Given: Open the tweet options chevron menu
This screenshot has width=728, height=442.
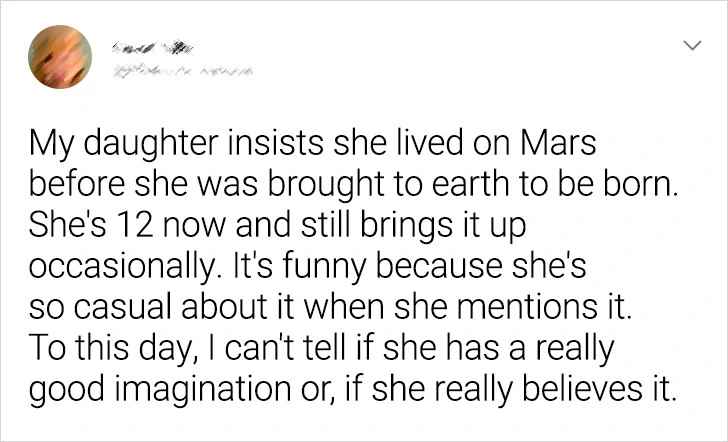Looking at the screenshot, I should tap(690, 46).
